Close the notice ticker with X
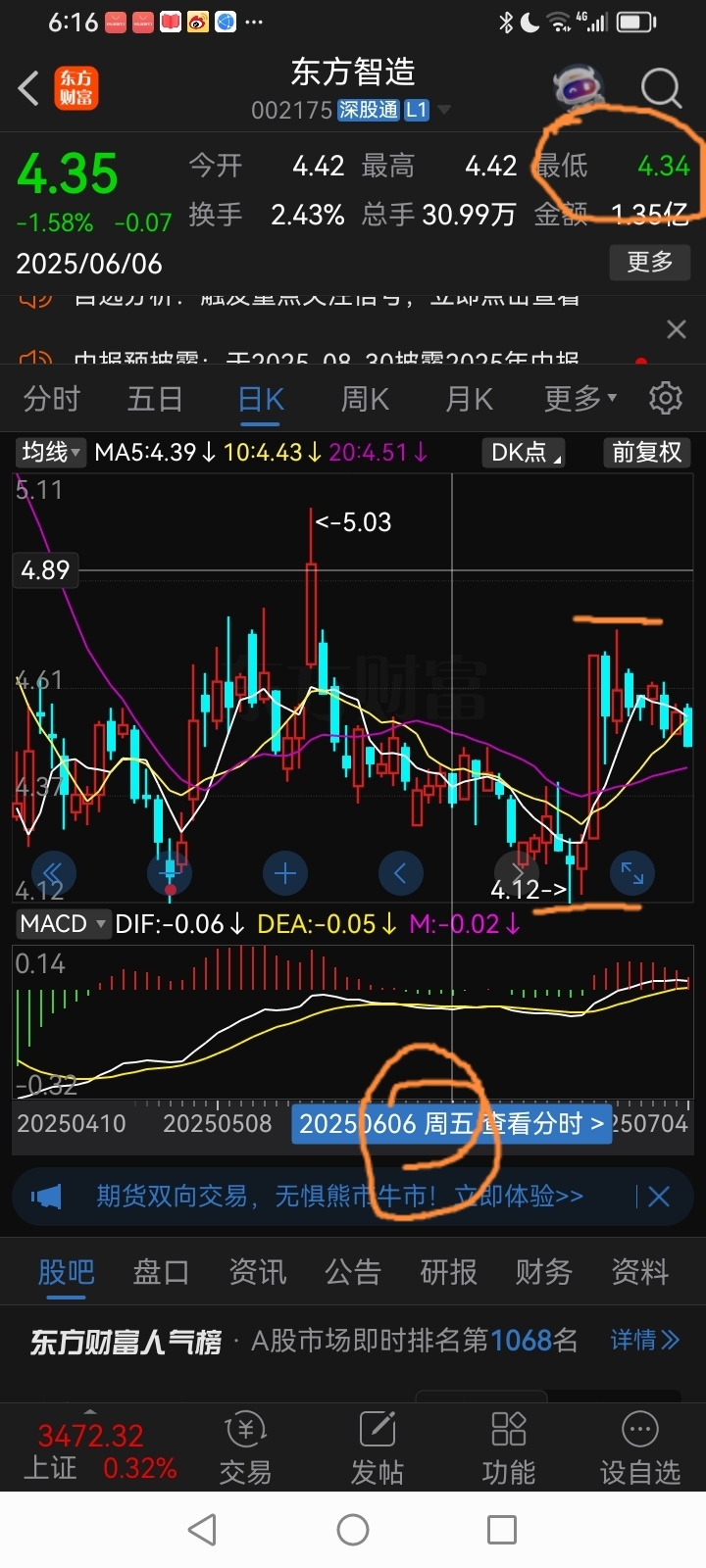The image size is (706, 1568). coord(677,329)
